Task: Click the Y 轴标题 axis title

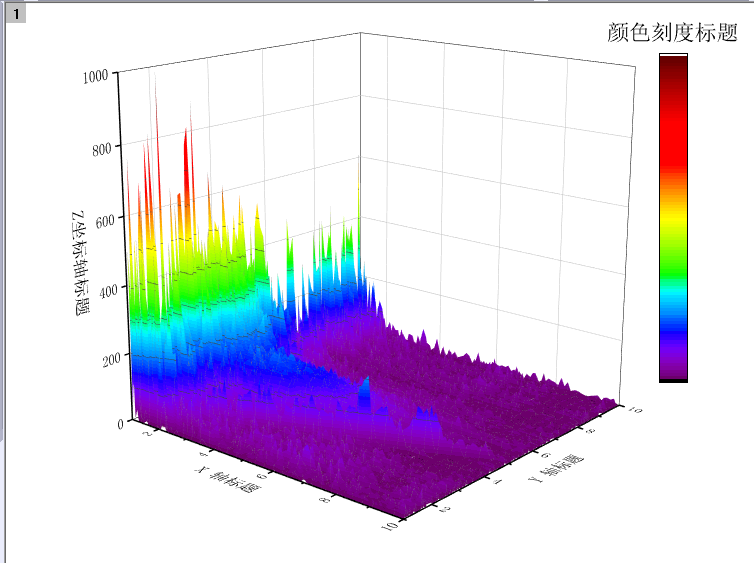Action: (x=556, y=468)
